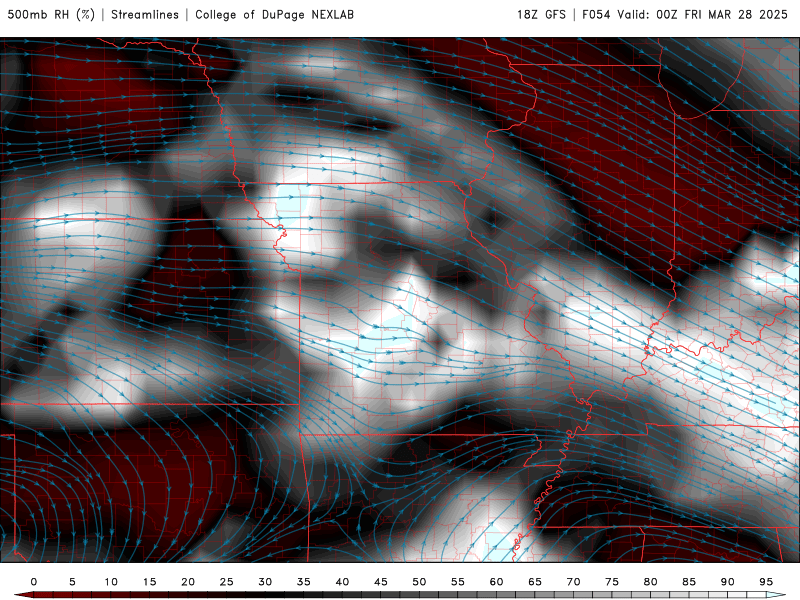Viewport: 800px width, 600px height.
Task: Click the colorbar label reading '80'
Action: coord(650,582)
